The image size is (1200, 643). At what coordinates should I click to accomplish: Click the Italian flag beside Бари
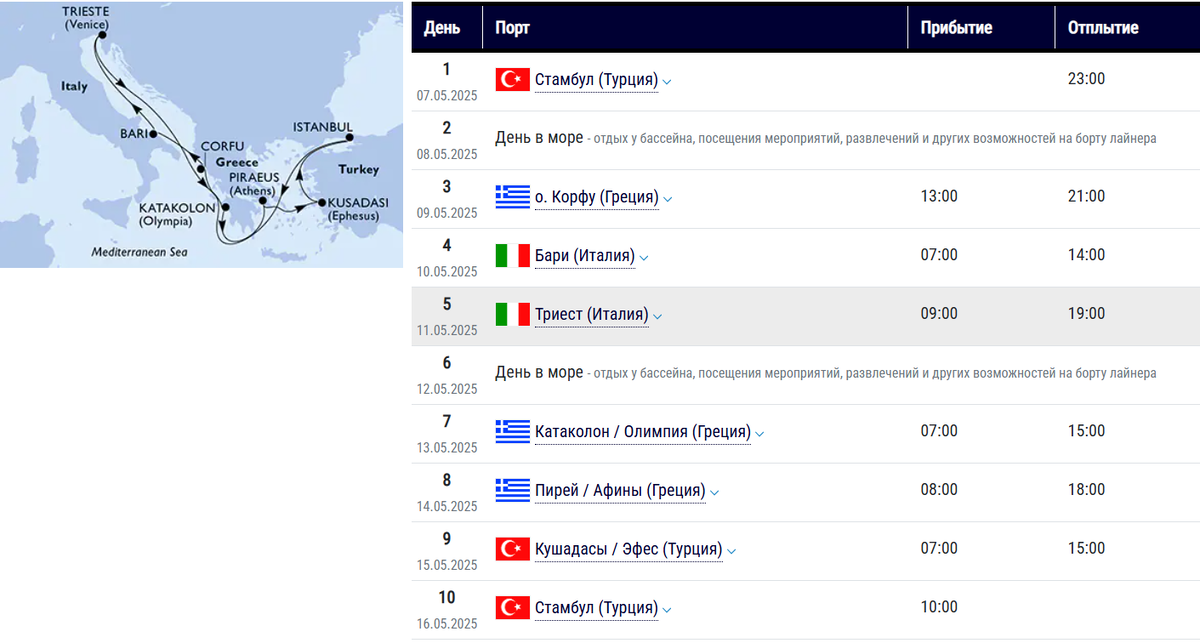[x=512, y=256]
